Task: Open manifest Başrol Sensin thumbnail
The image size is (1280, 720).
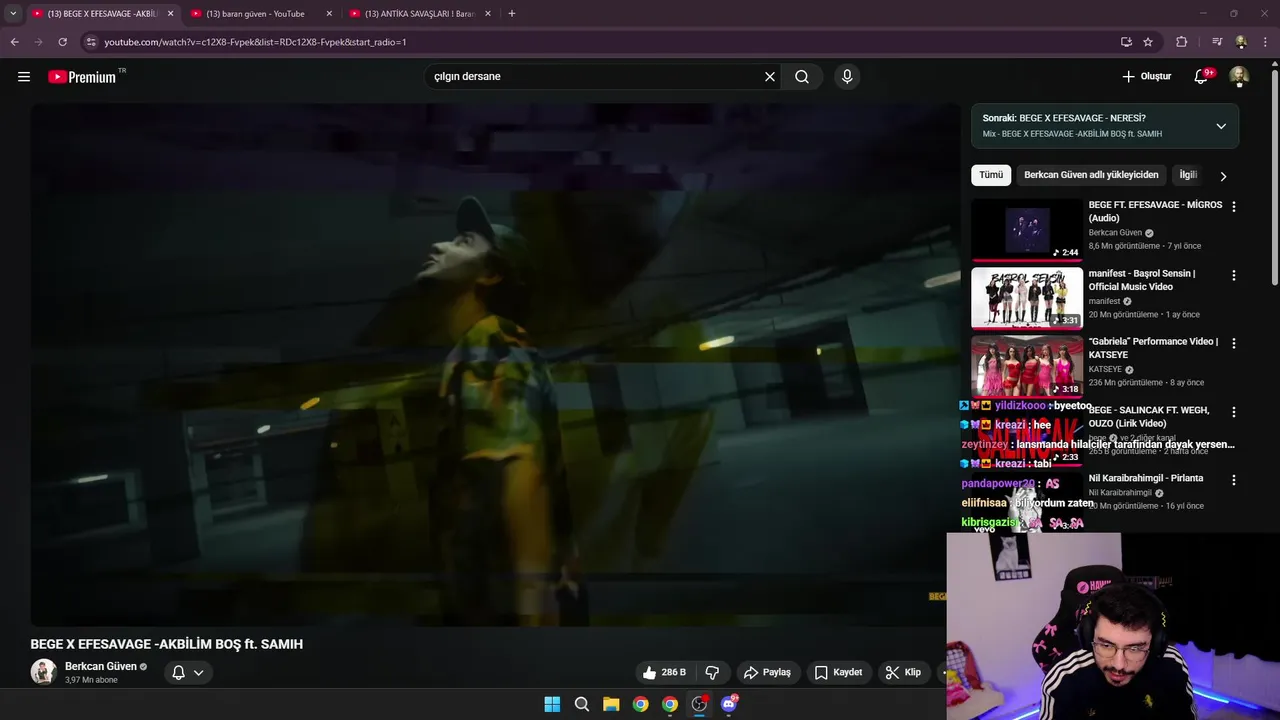Action: click(x=1027, y=298)
